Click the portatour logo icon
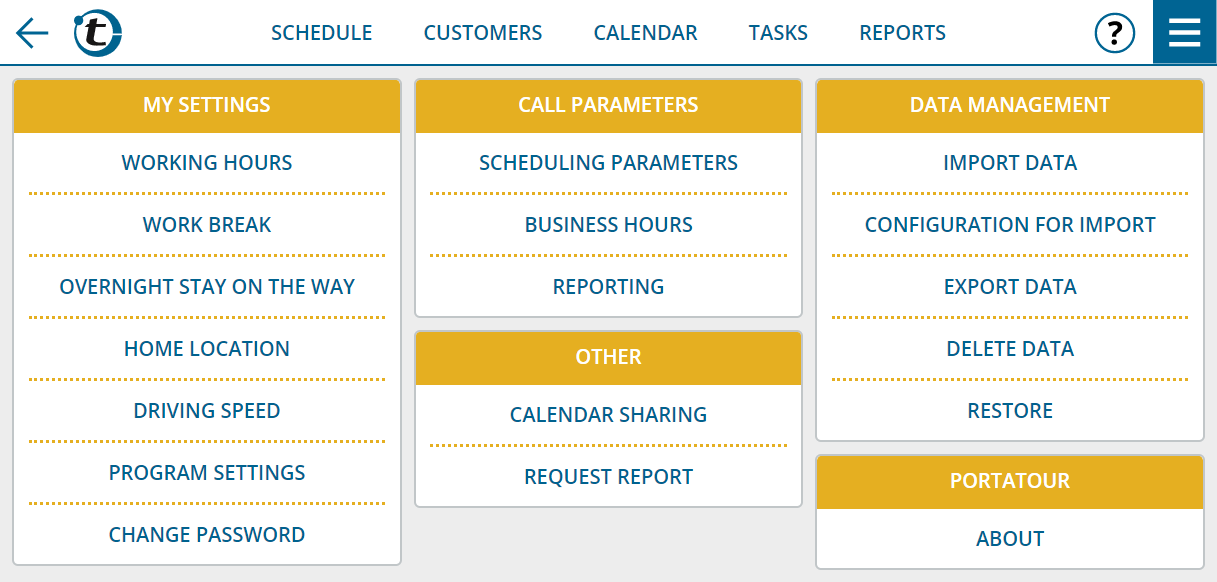The width and height of the screenshot is (1217, 582). (x=98, y=33)
